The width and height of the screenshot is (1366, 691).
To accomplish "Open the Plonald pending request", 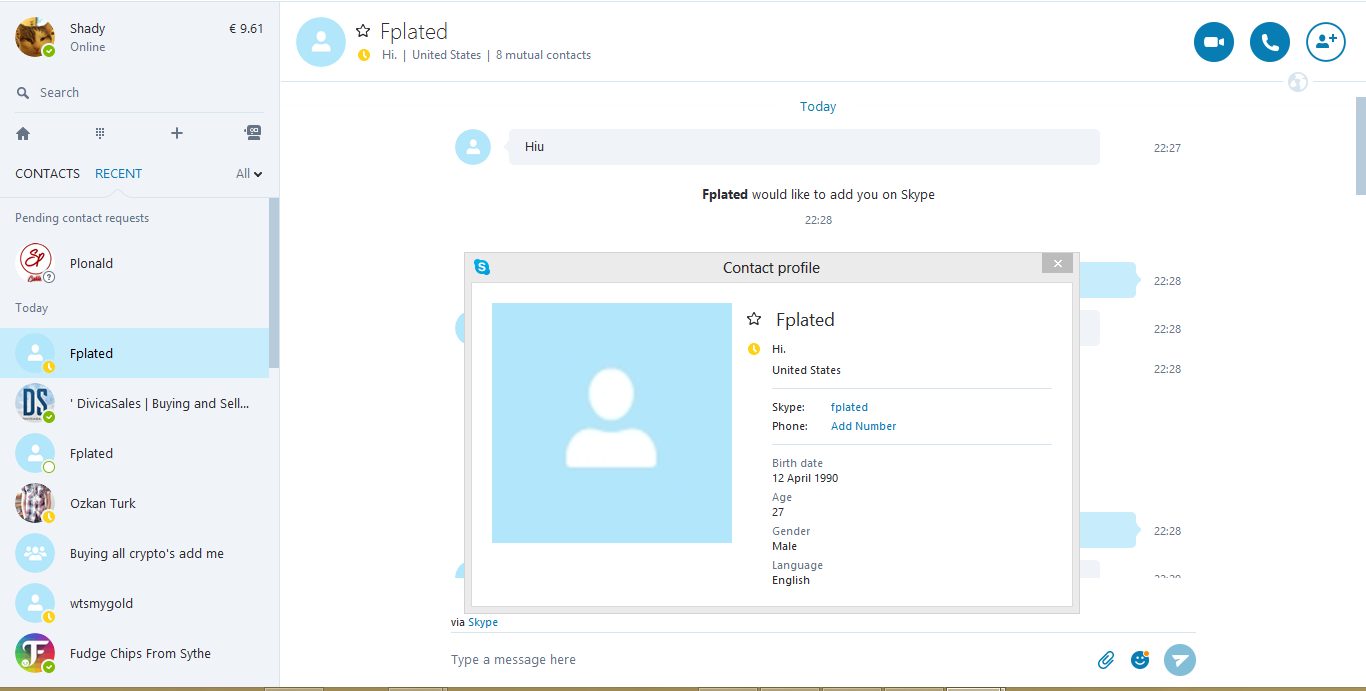I will [x=134, y=263].
